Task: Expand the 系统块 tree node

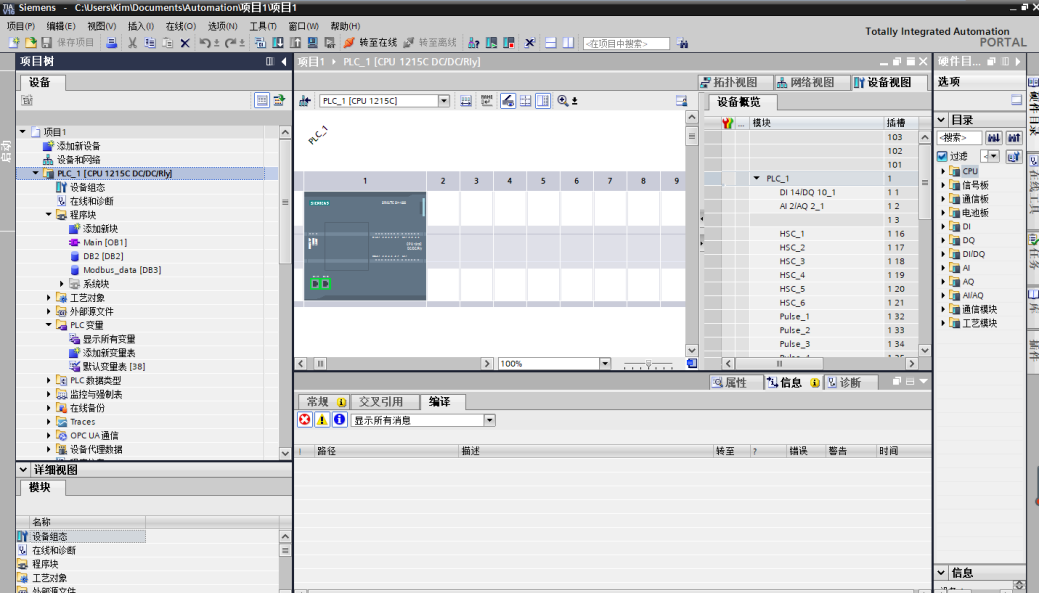Action: (62, 284)
